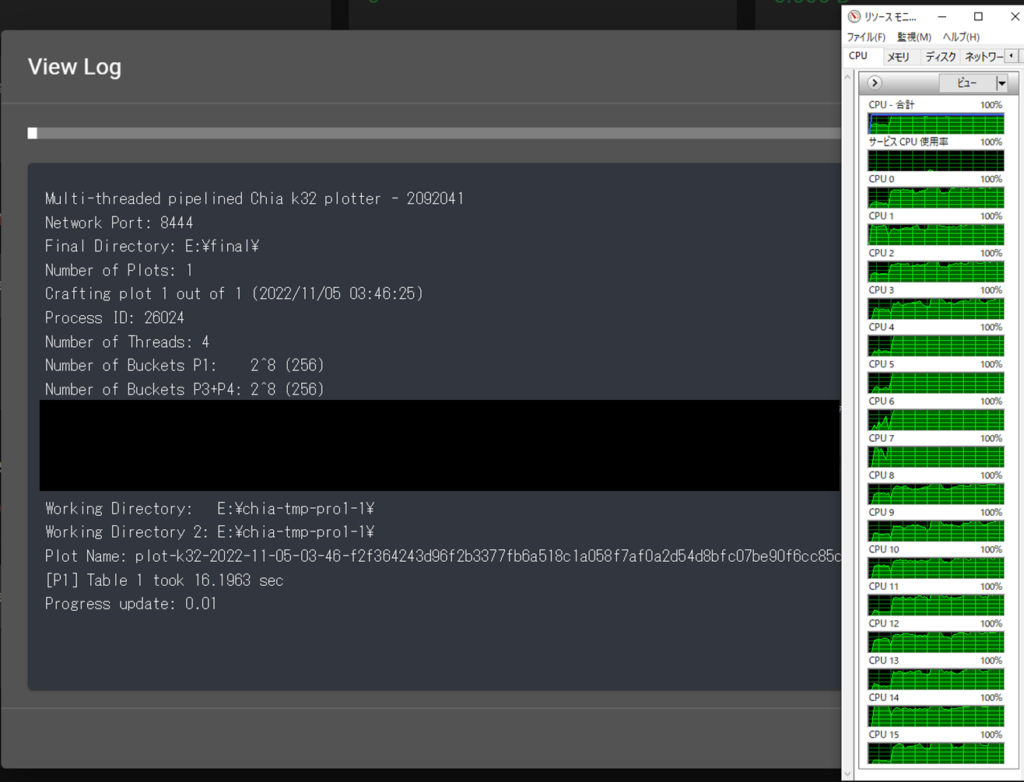Click the サービス CPU 使用率 graph
The image size is (1024, 782).
(x=935, y=161)
